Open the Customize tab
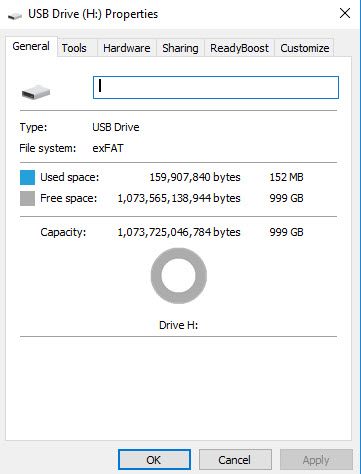The width and height of the screenshot is (361, 474). click(305, 48)
